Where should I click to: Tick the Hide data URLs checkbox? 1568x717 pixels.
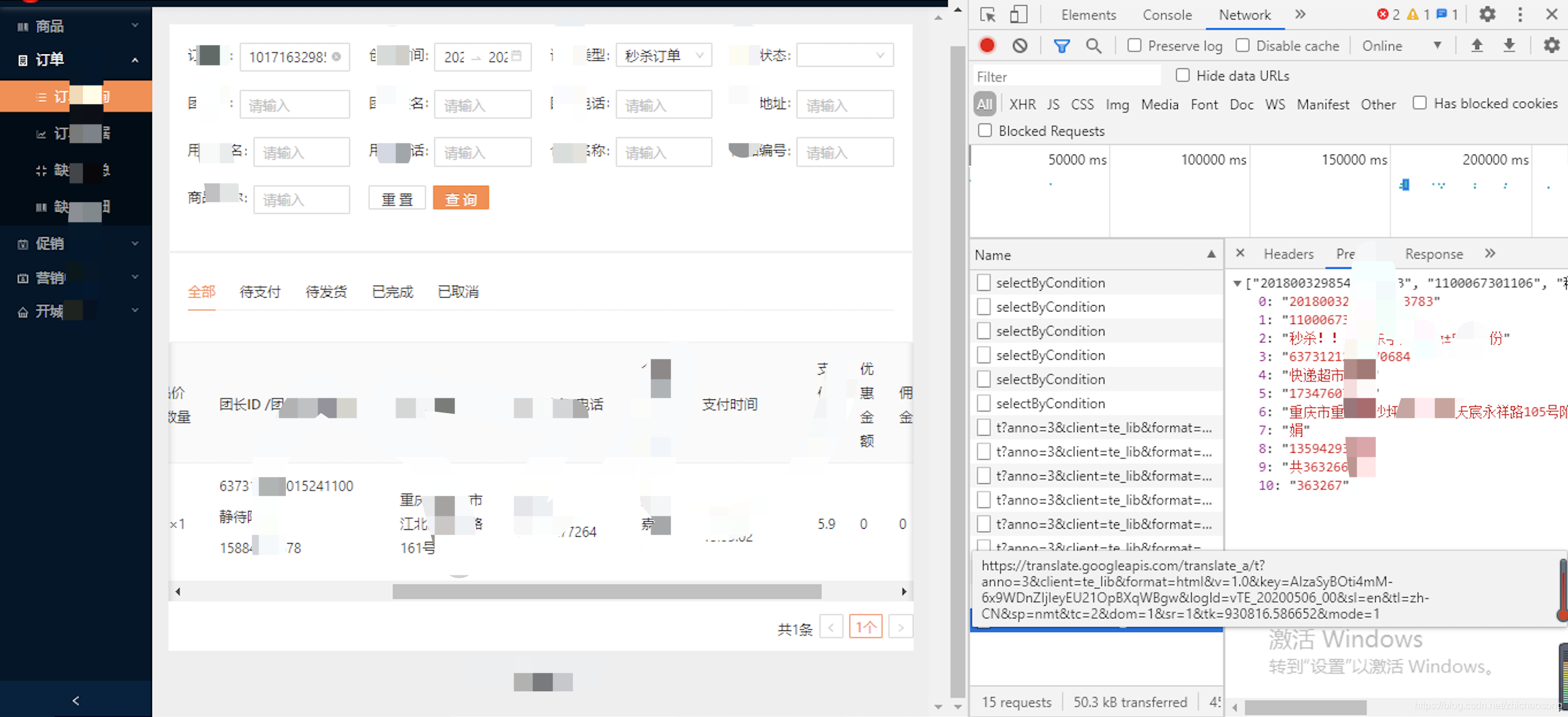(1183, 75)
